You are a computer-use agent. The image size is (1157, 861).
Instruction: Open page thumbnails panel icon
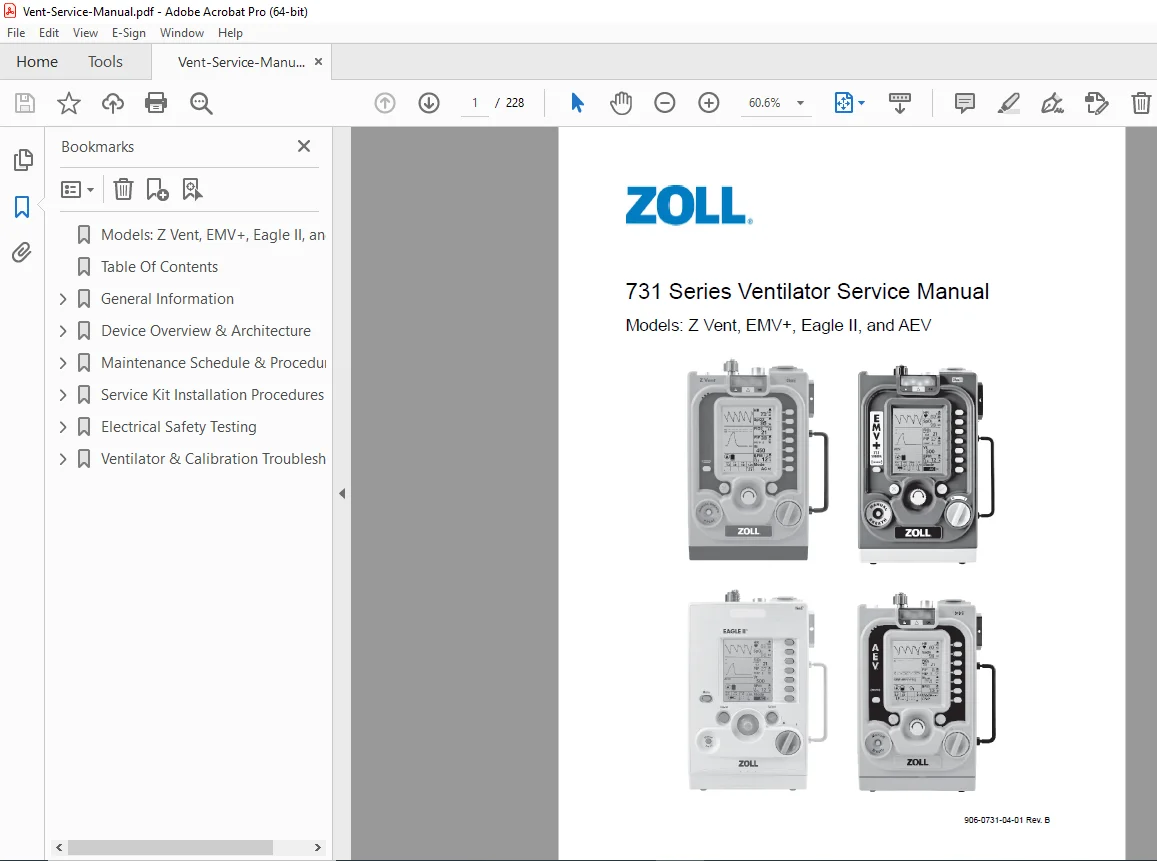point(23,159)
